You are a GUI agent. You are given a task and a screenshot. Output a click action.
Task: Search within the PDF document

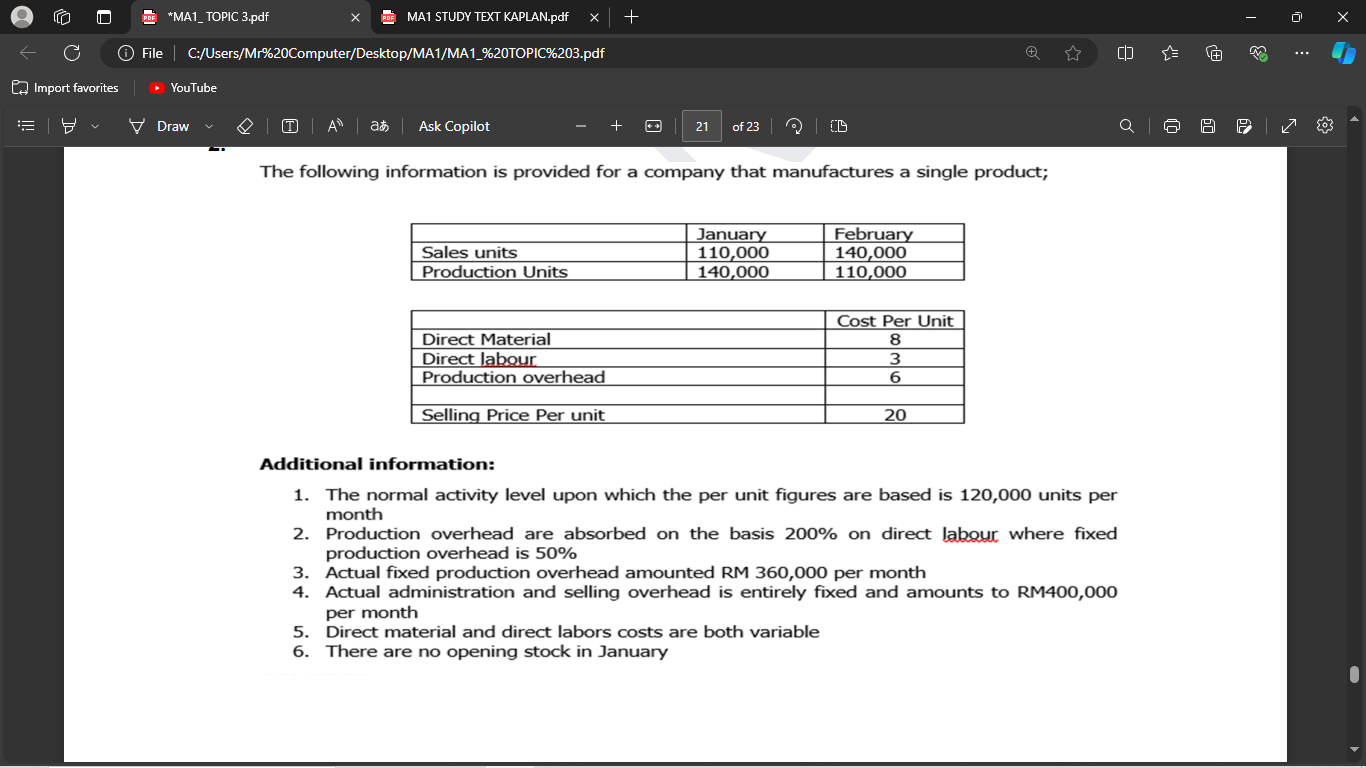(1127, 126)
